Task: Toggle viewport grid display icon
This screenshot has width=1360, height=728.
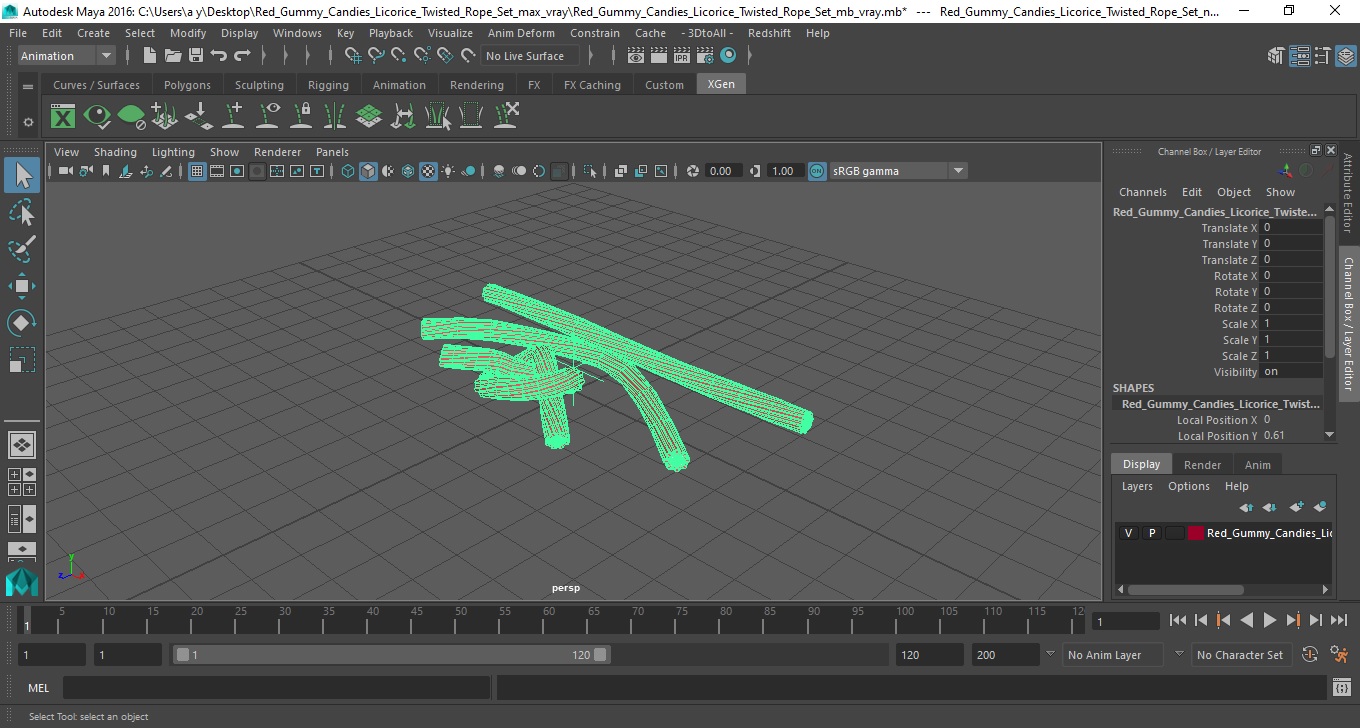Action: [x=197, y=171]
